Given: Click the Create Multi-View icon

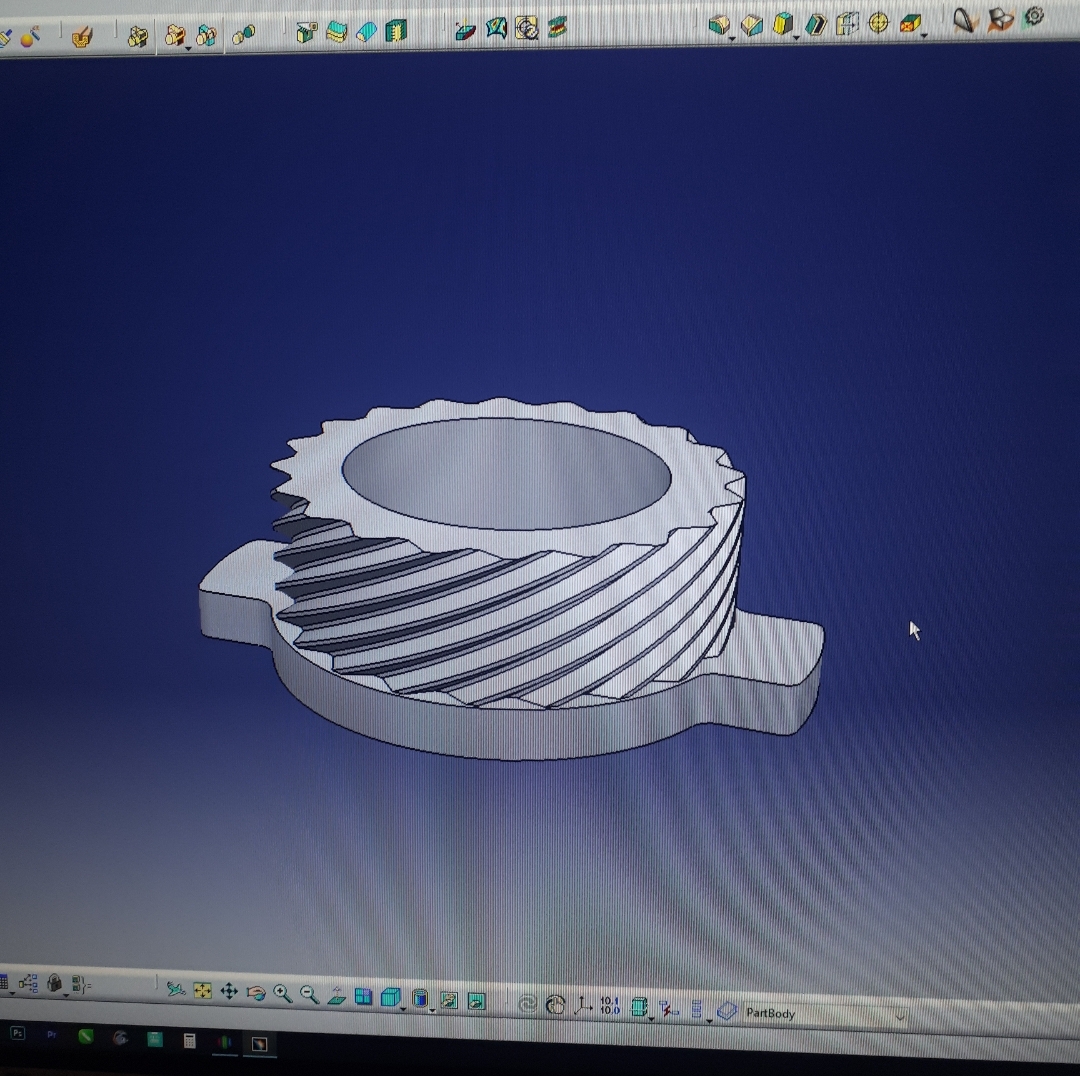Looking at the screenshot, I should click(364, 996).
